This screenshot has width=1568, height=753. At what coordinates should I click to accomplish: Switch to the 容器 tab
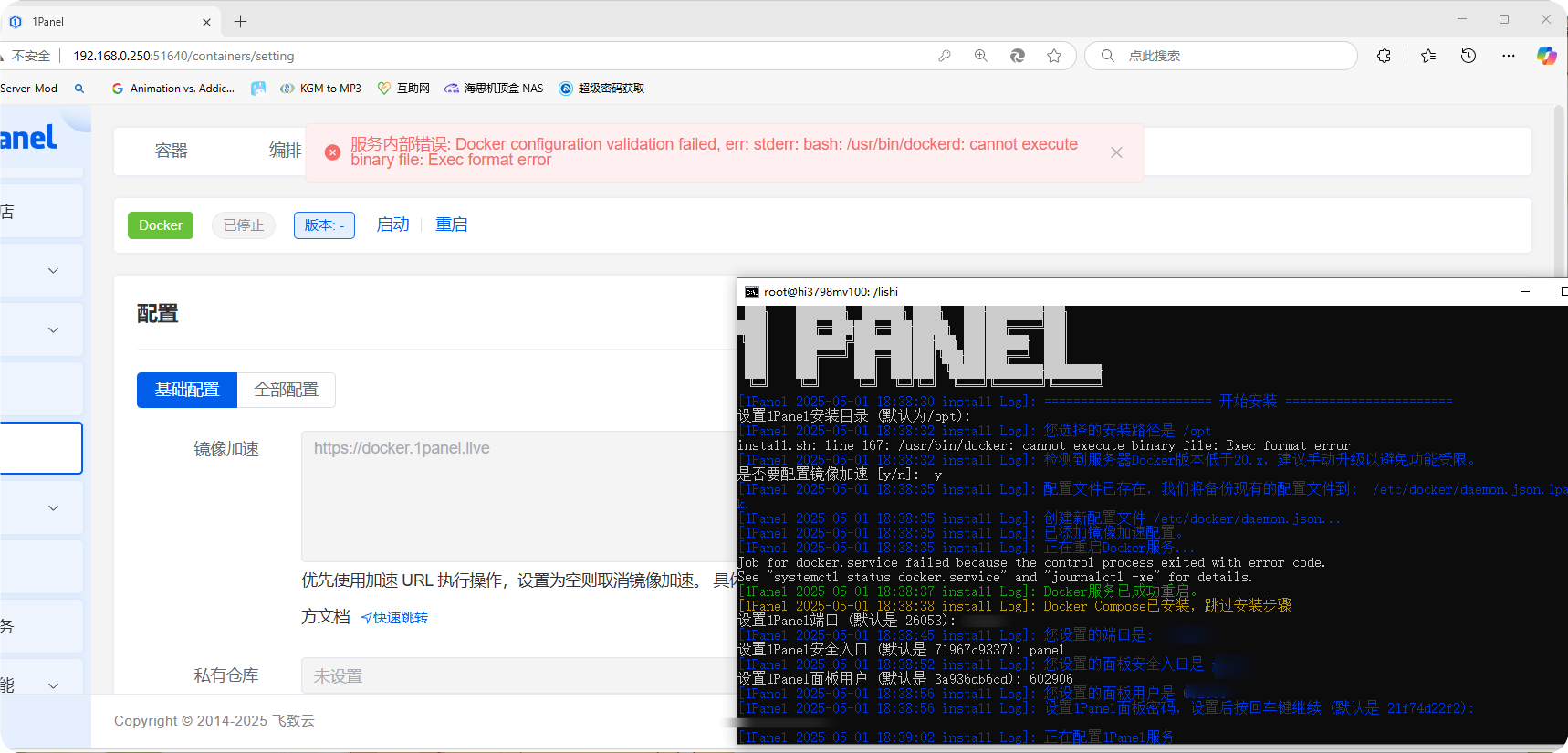click(171, 151)
